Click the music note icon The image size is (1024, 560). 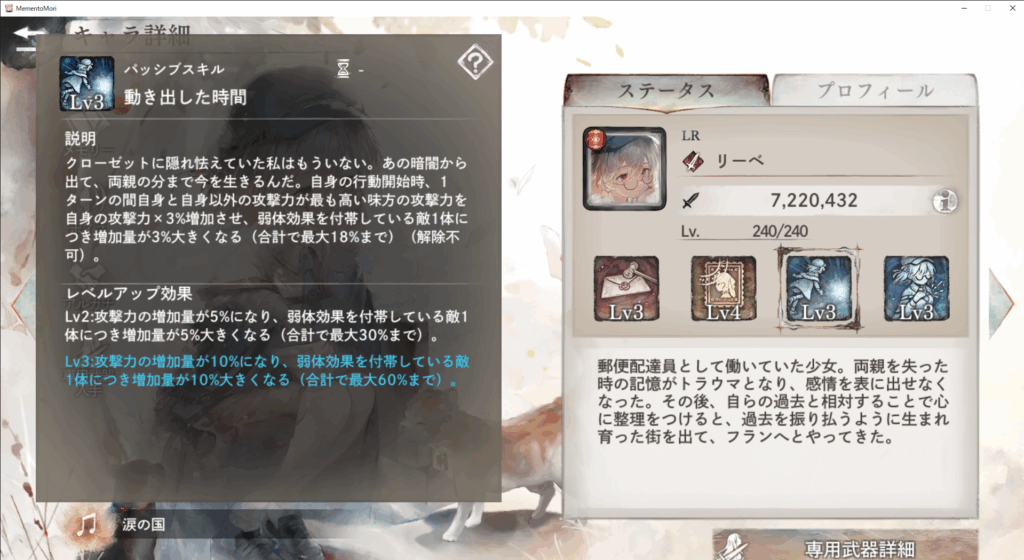pos(86,524)
